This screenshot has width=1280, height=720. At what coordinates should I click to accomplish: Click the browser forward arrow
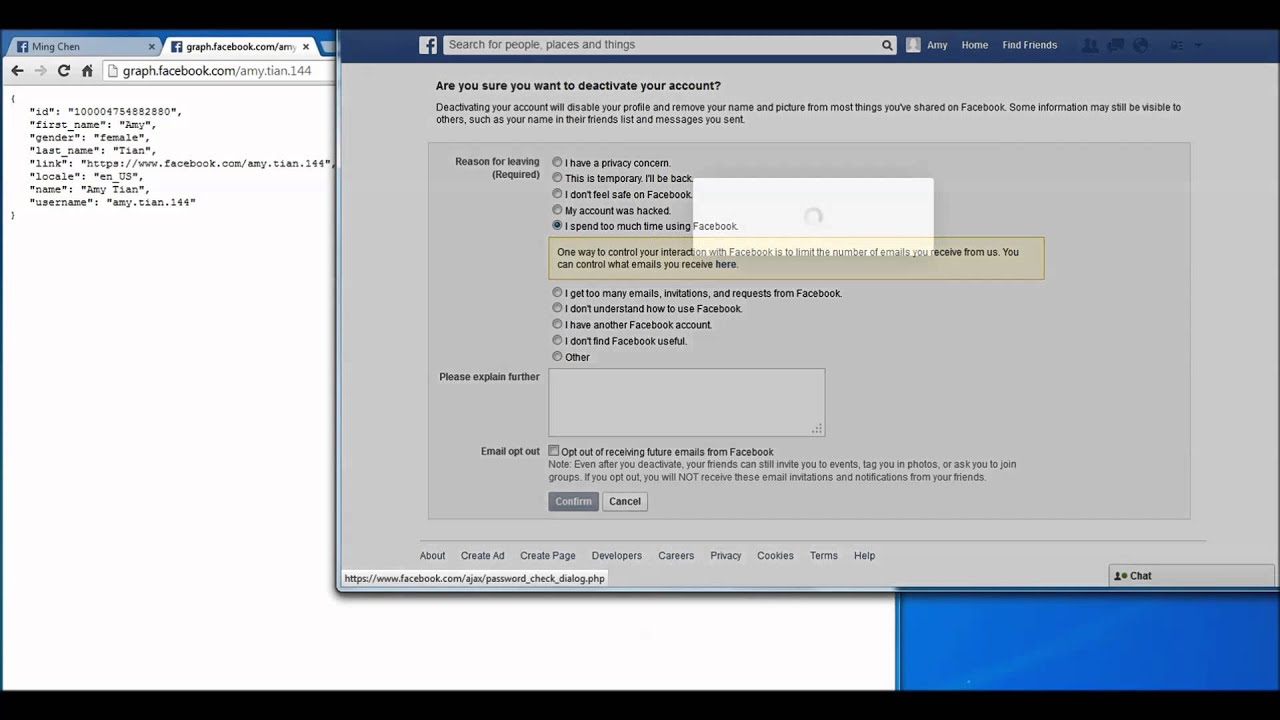pyautogui.click(x=40, y=71)
